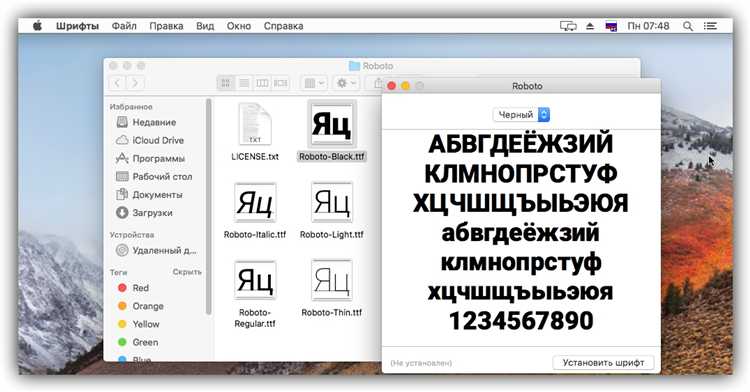Open the Вид menu
750x392 pixels.
[x=205, y=26]
